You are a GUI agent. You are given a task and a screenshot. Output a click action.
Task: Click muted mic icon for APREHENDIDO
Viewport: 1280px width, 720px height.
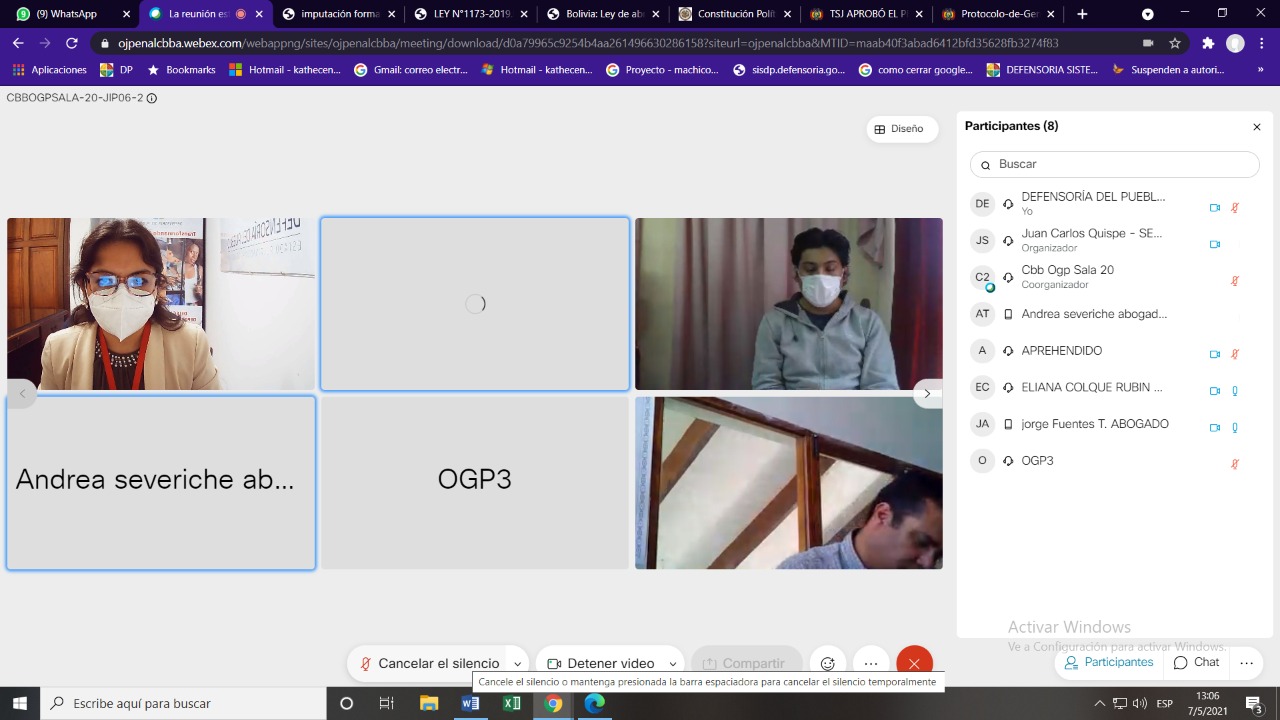[x=1235, y=354]
